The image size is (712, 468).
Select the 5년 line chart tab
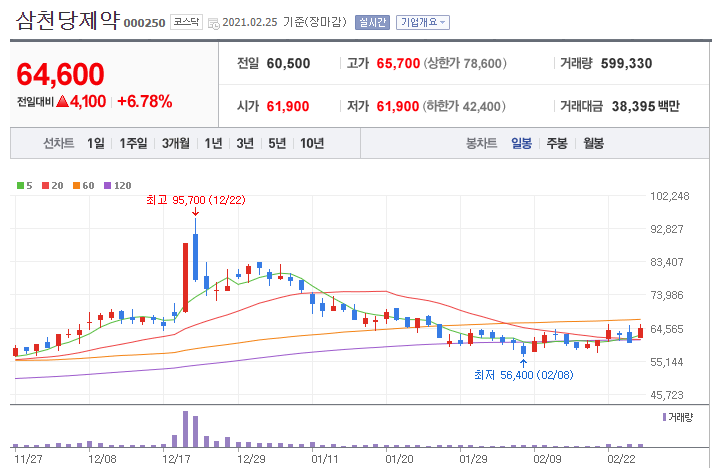pos(277,143)
